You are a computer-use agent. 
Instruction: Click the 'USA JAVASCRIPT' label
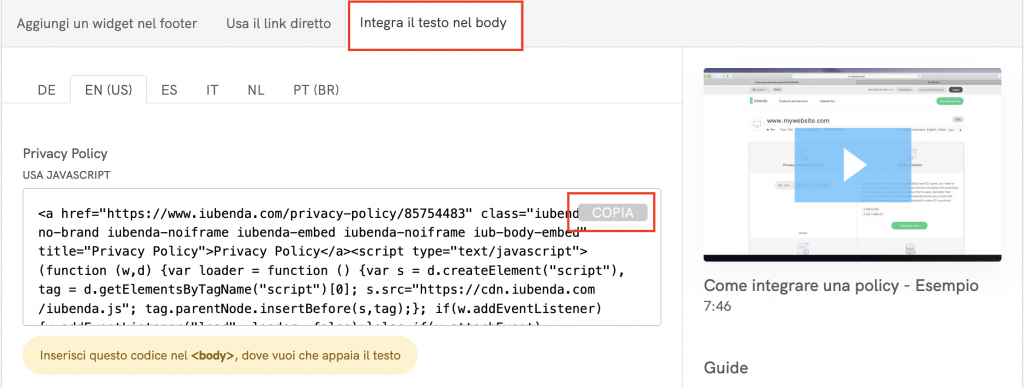(67, 175)
